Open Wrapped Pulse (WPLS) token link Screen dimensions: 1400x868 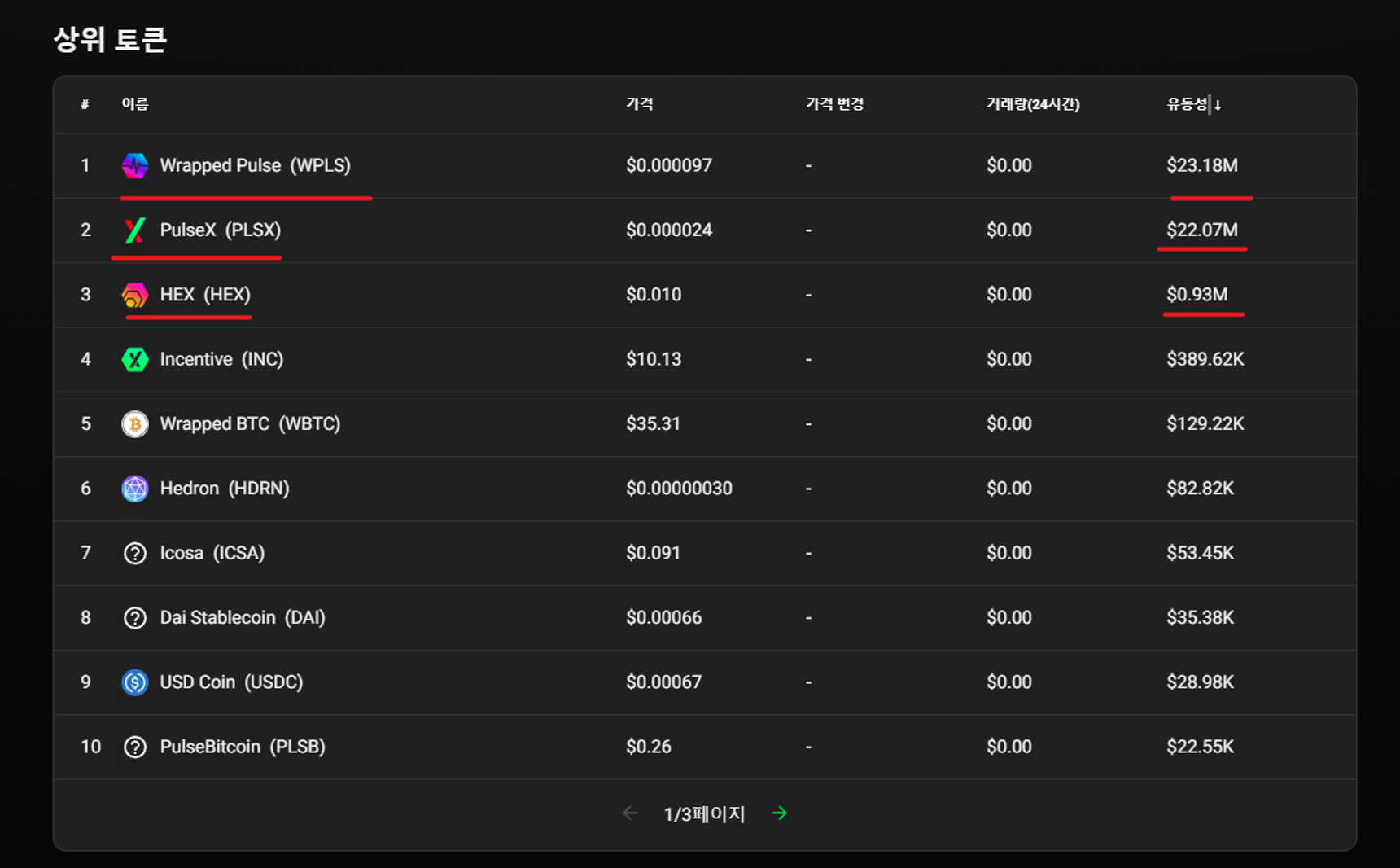pyautogui.click(x=255, y=165)
